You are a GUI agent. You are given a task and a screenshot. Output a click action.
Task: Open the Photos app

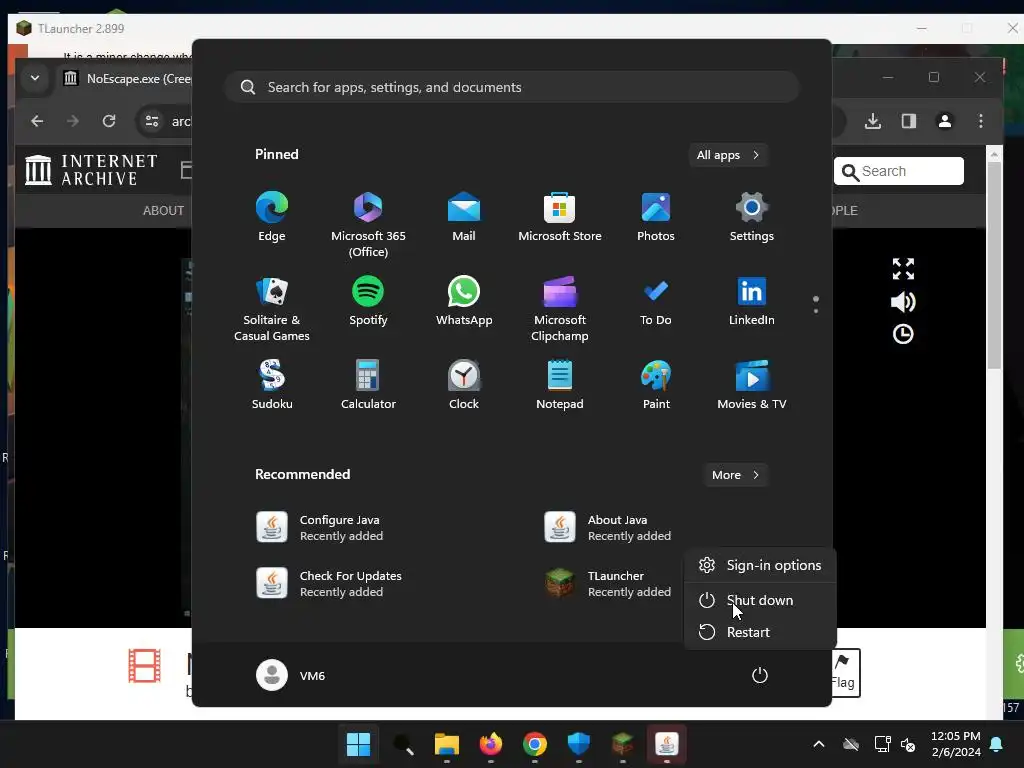[x=656, y=217]
